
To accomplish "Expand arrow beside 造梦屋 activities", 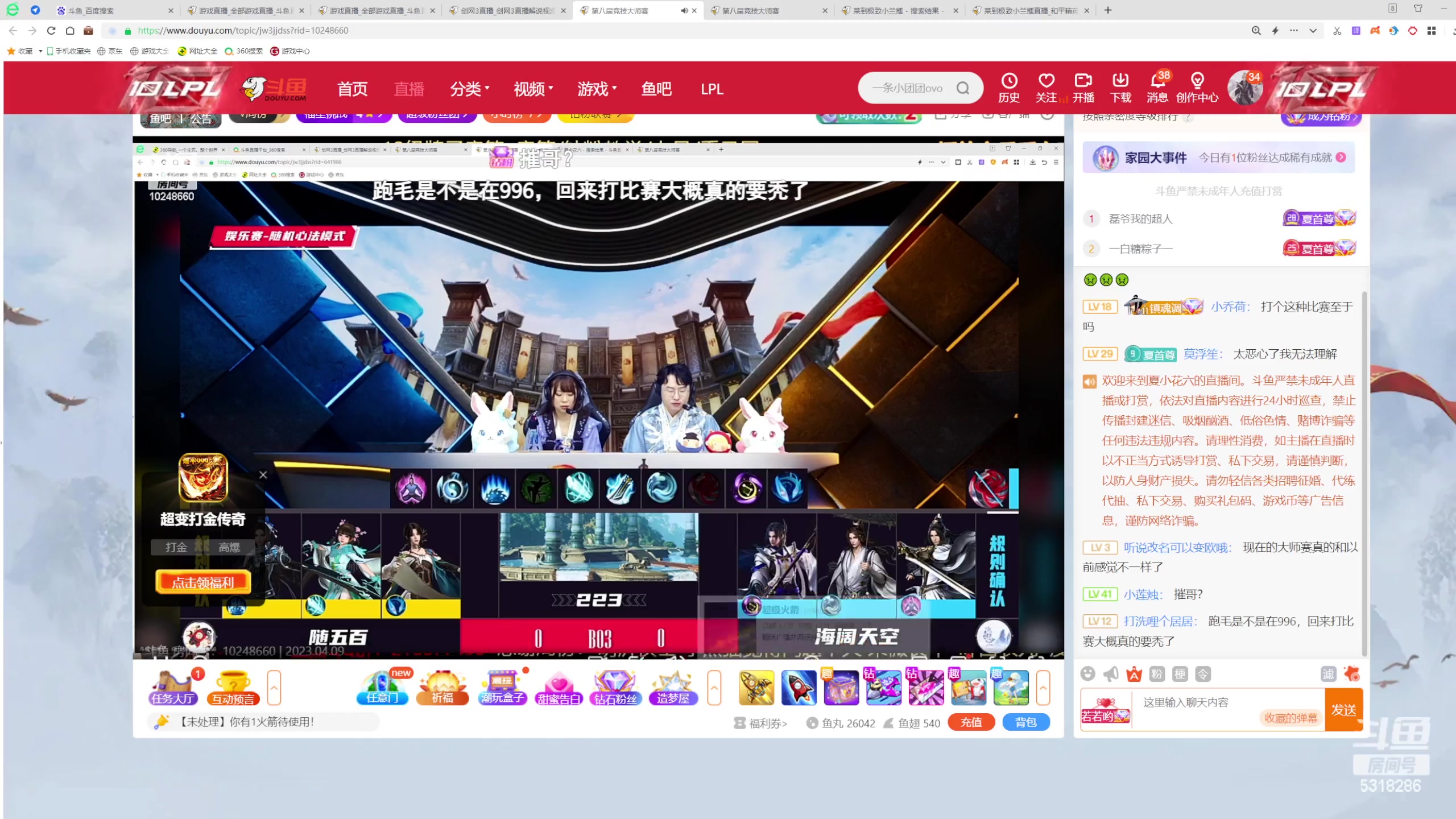I will (714, 687).
